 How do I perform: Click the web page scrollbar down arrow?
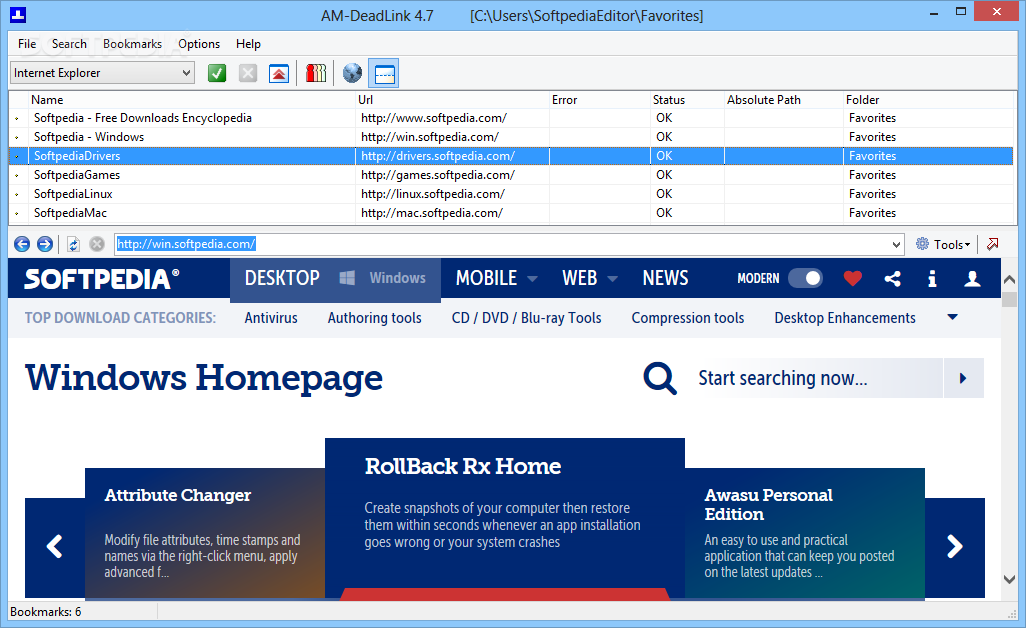pyautogui.click(x=1009, y=579)
